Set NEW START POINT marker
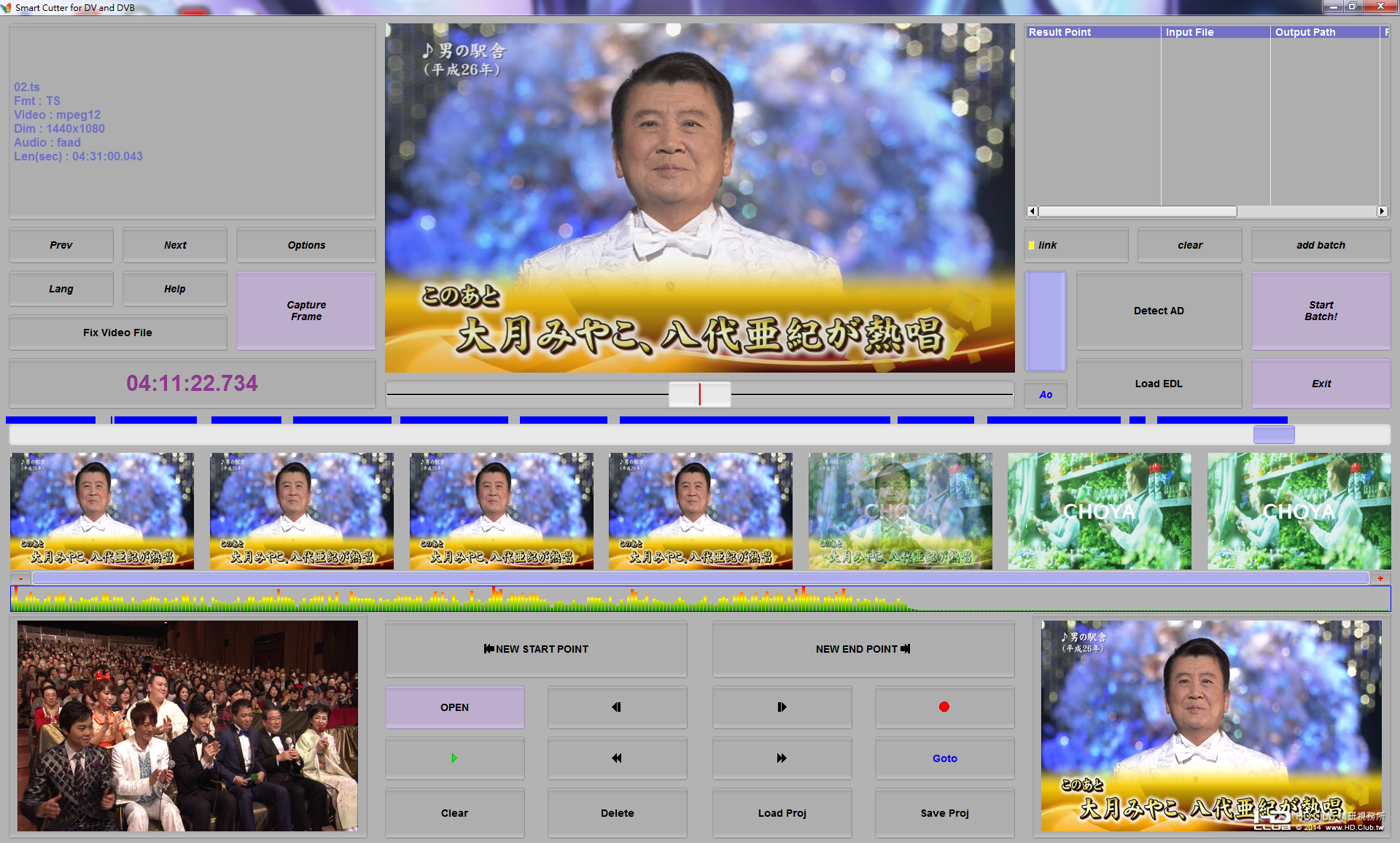This screenshot has width=1400, height=843. click(536, 649)
